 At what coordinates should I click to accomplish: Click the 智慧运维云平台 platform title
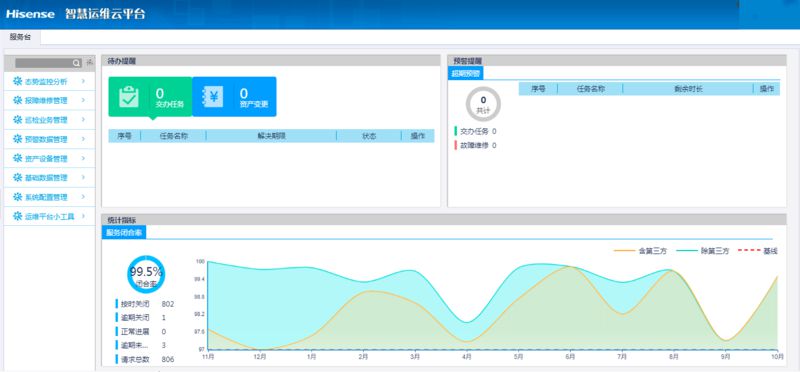click(106, 14)
